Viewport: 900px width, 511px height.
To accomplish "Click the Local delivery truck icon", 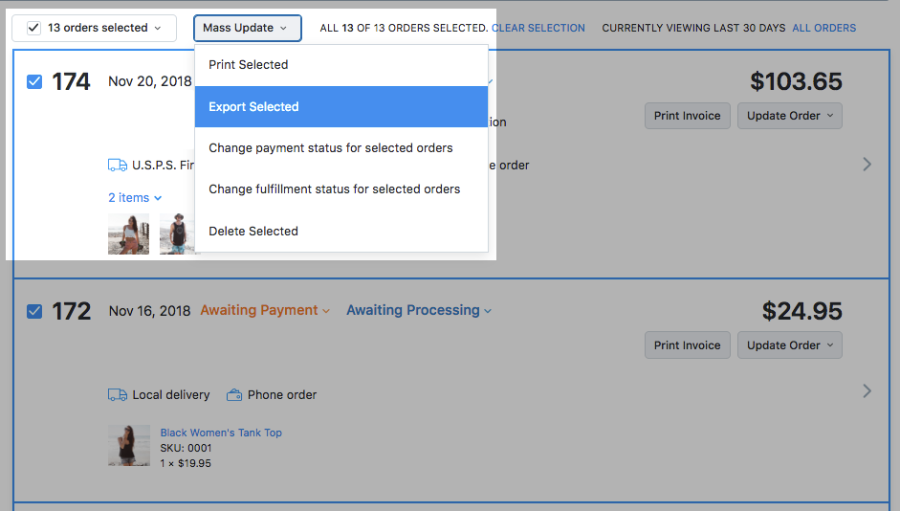I will coord(117,395).
